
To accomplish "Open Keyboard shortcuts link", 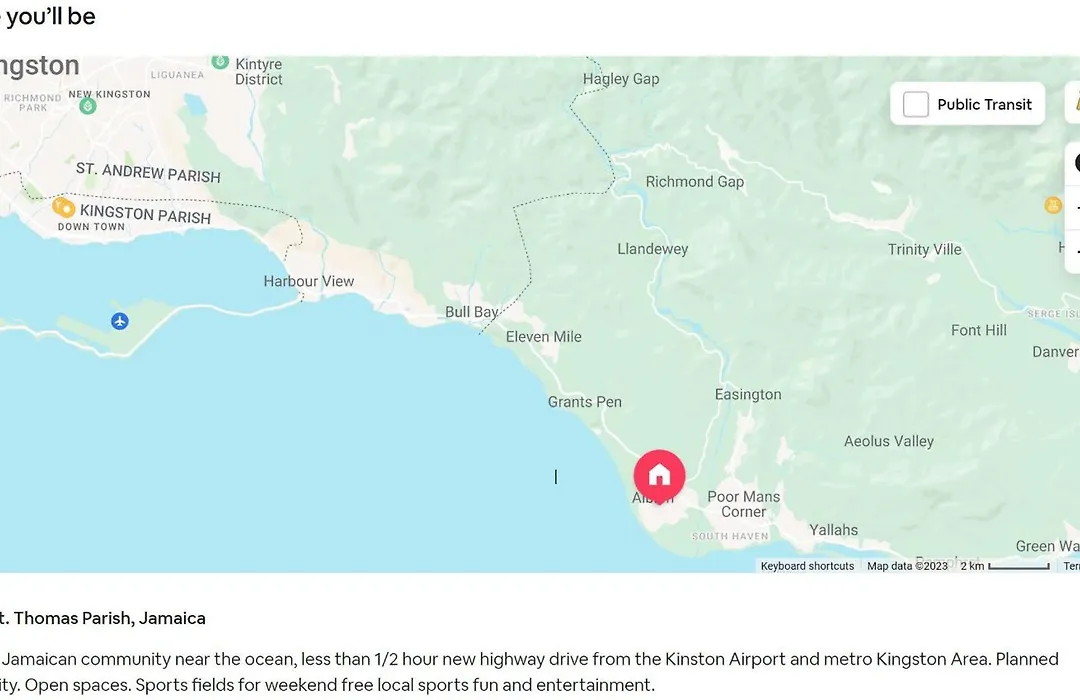I will pyautogui.click(x=807, y=566).
